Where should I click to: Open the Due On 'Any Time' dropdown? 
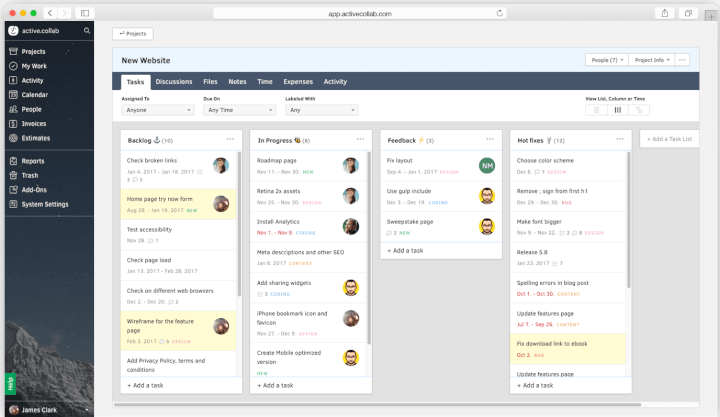pyautogui.click(x=239, y=110)
